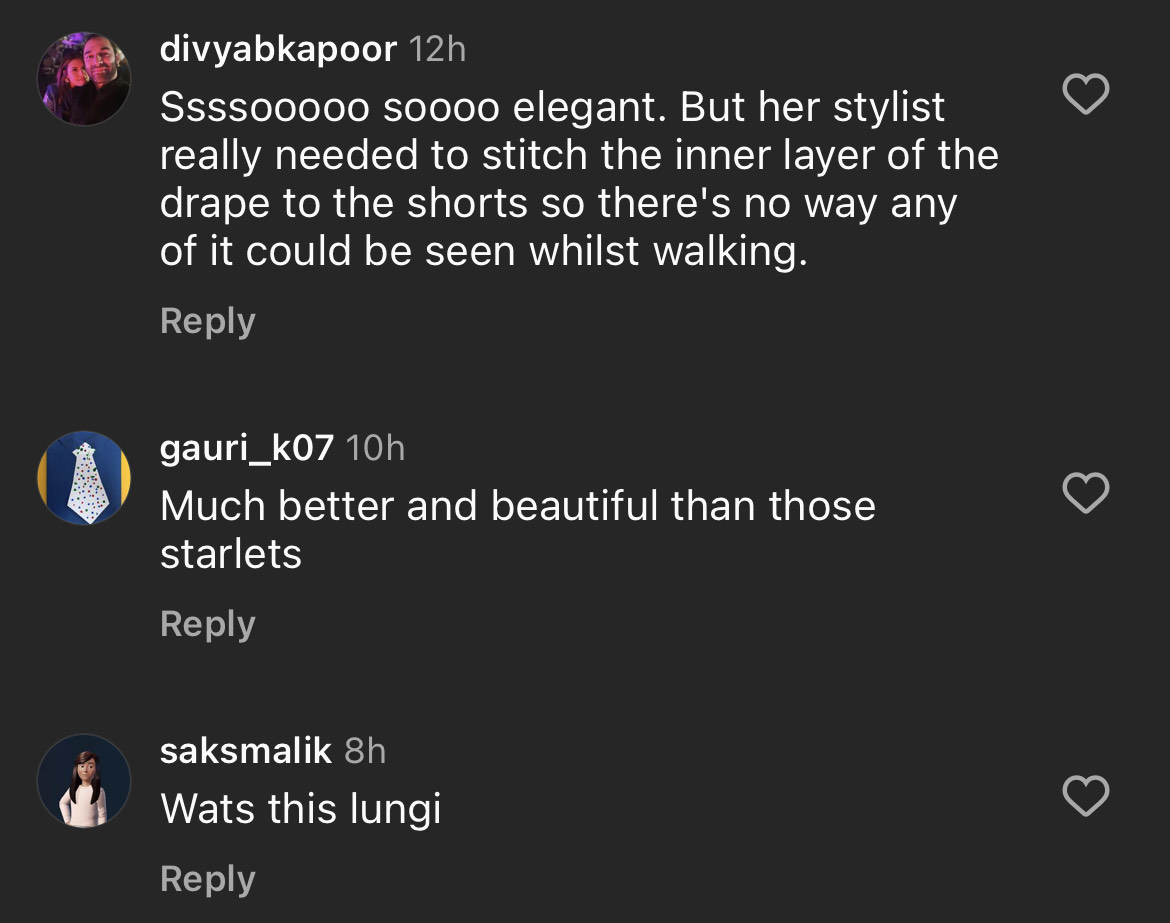This screenshot has width=1170, height=923.
Task: Reply to divyabkapoor's comment
Action: coord(207,321)
